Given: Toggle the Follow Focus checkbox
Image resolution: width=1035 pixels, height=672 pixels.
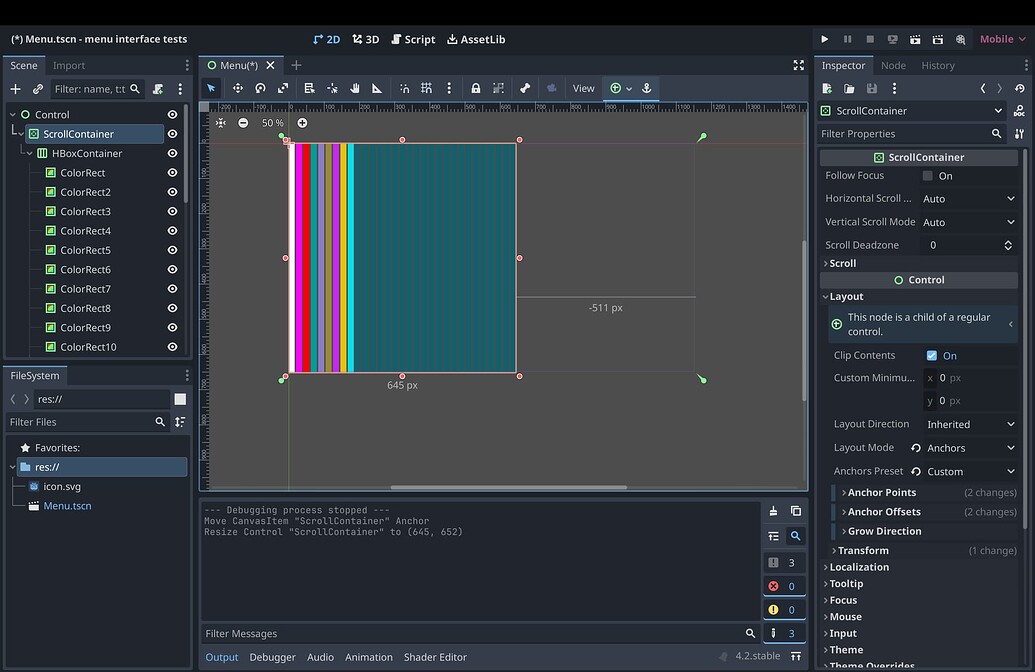Looking at the screenshot, I should coord(928,176).
